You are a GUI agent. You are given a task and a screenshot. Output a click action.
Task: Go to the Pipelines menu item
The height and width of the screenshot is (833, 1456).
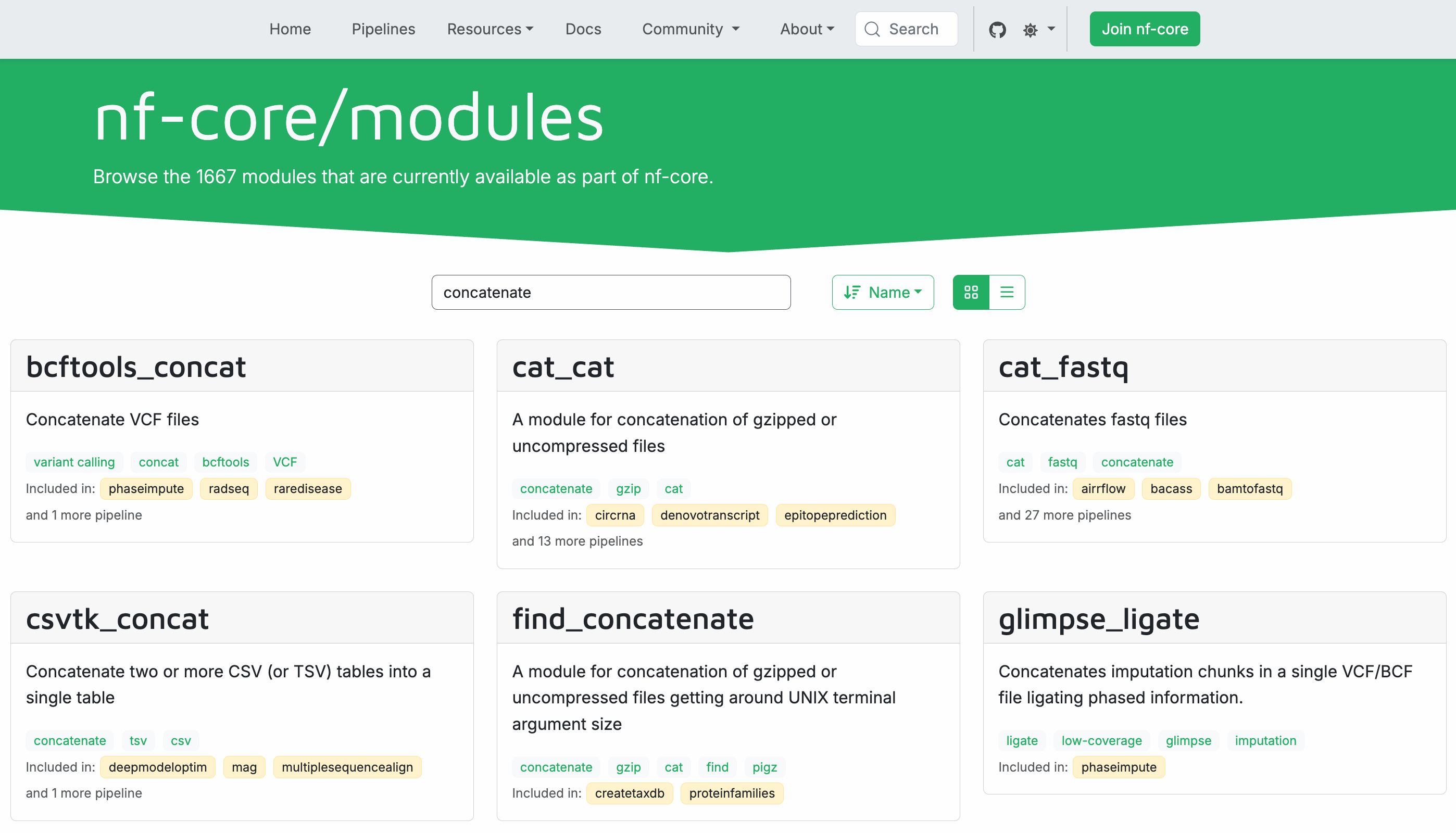click(383, 29)
